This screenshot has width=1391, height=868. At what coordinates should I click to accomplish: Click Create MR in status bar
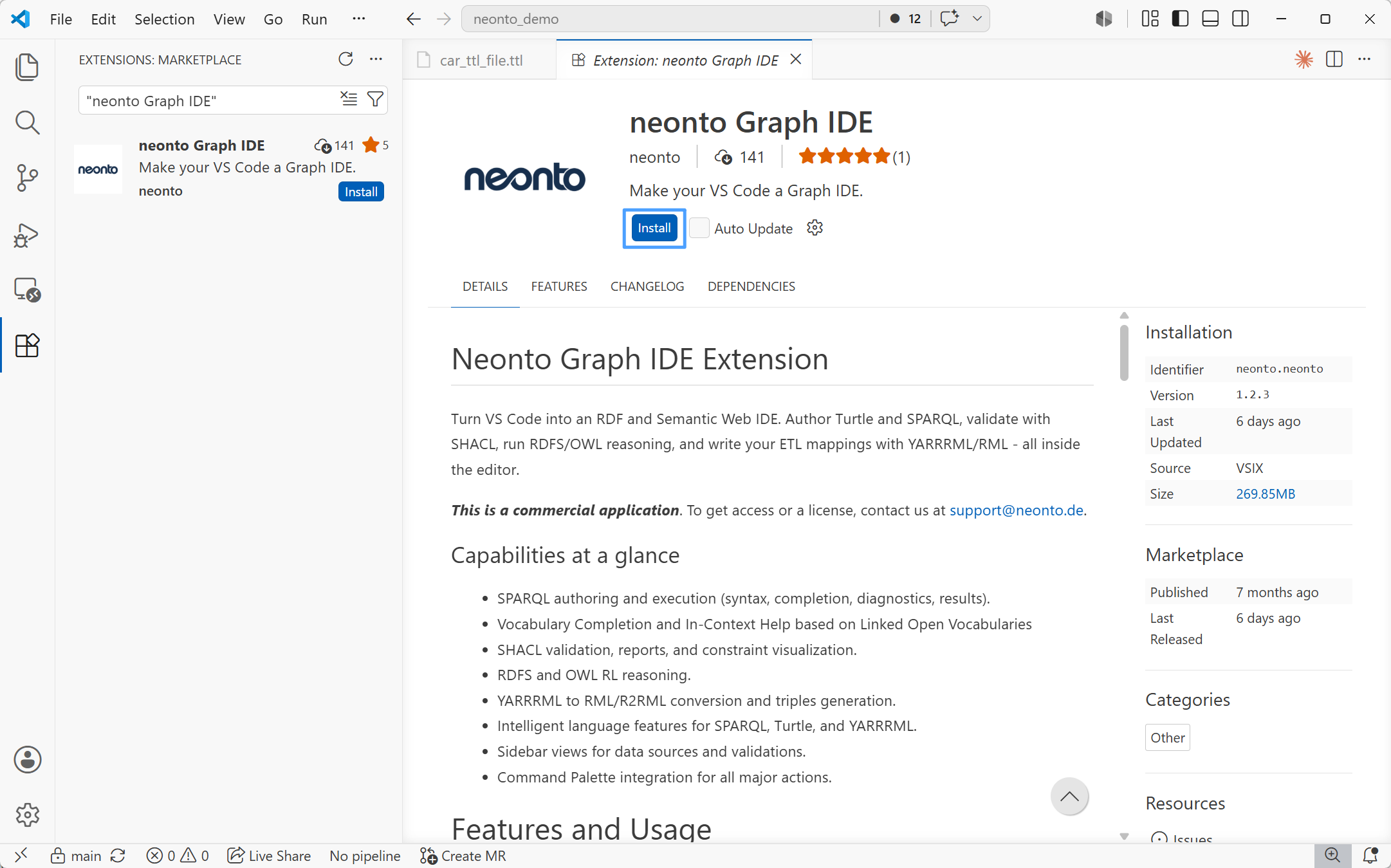pos(463,856)
